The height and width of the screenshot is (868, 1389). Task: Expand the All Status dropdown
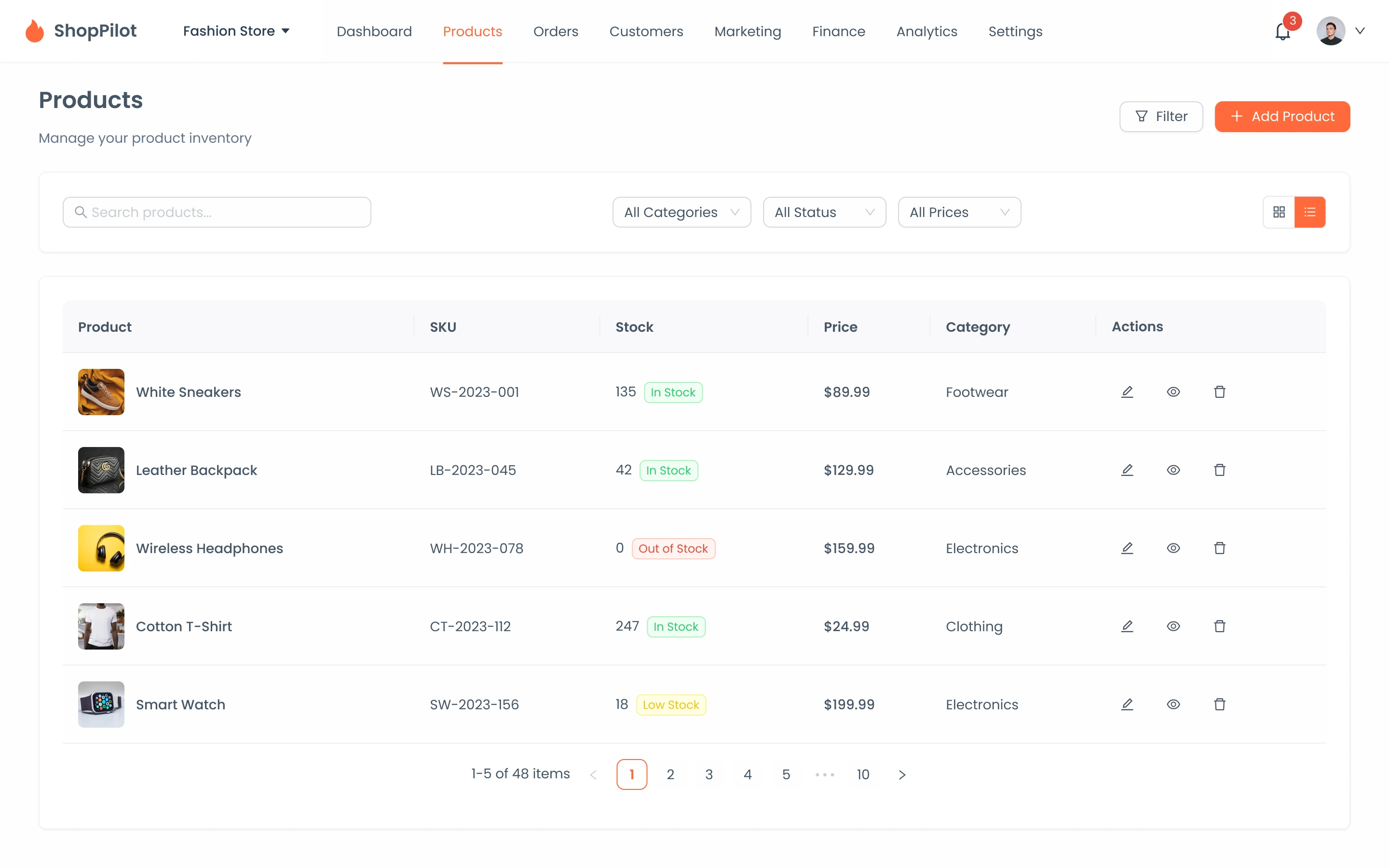(x=824, y=212)
